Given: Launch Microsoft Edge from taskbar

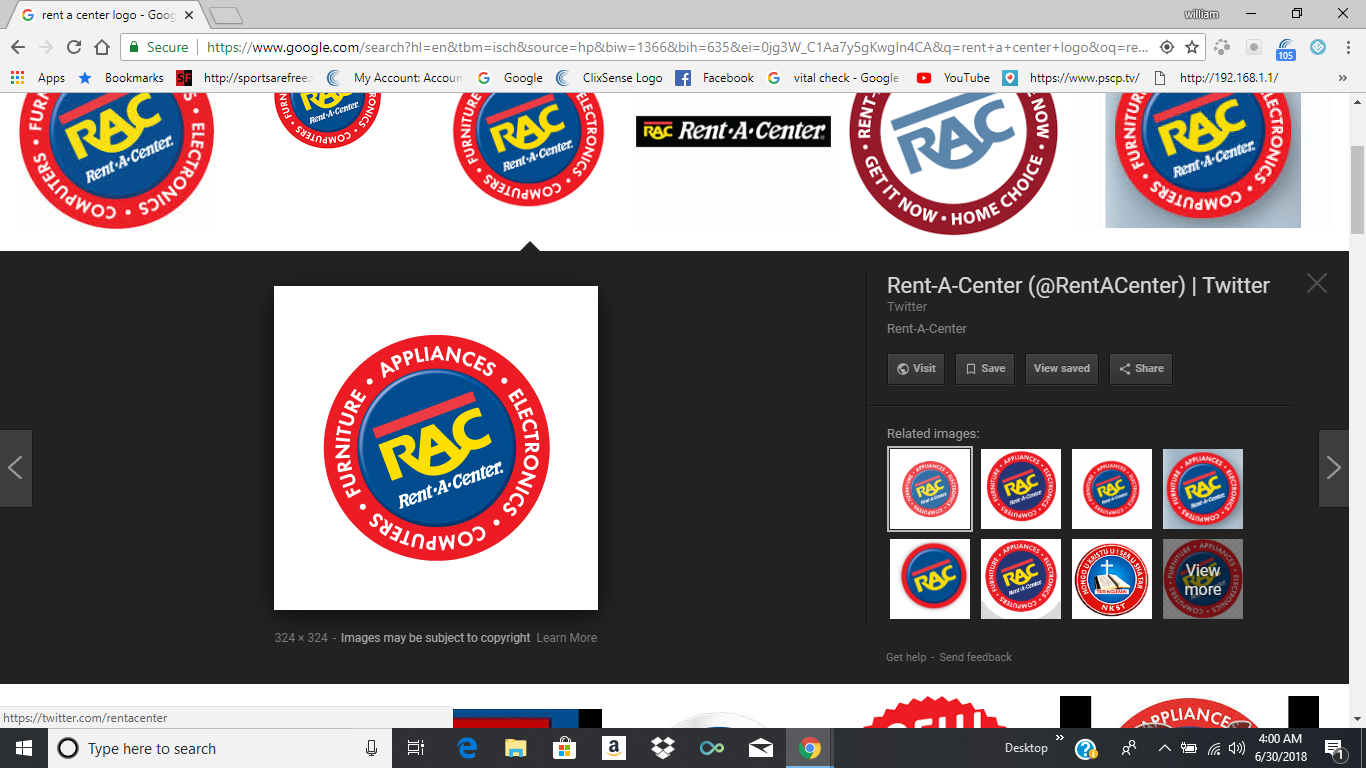Looking at the screenshot, I should 466,748.
